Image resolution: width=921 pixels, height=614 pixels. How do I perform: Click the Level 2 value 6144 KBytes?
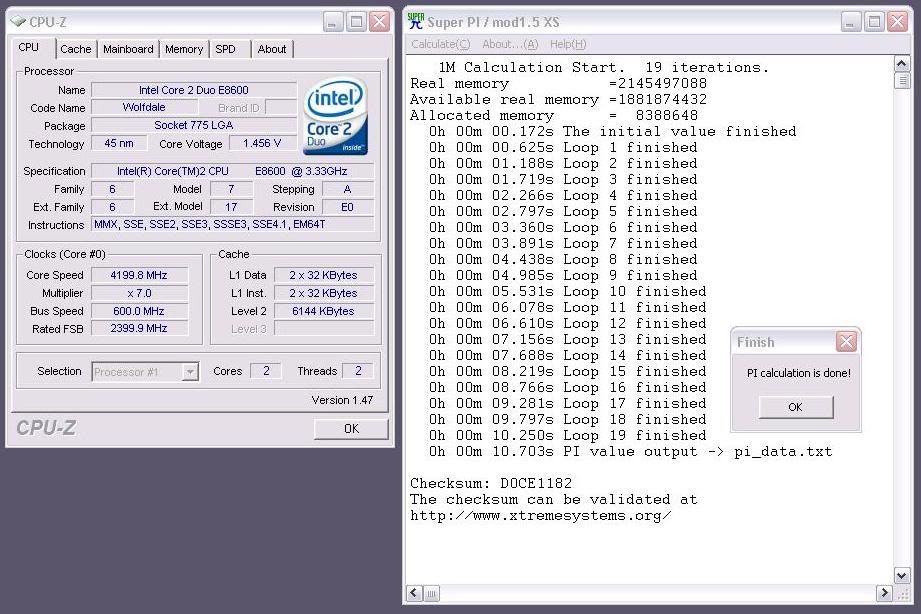pos(323,311)
